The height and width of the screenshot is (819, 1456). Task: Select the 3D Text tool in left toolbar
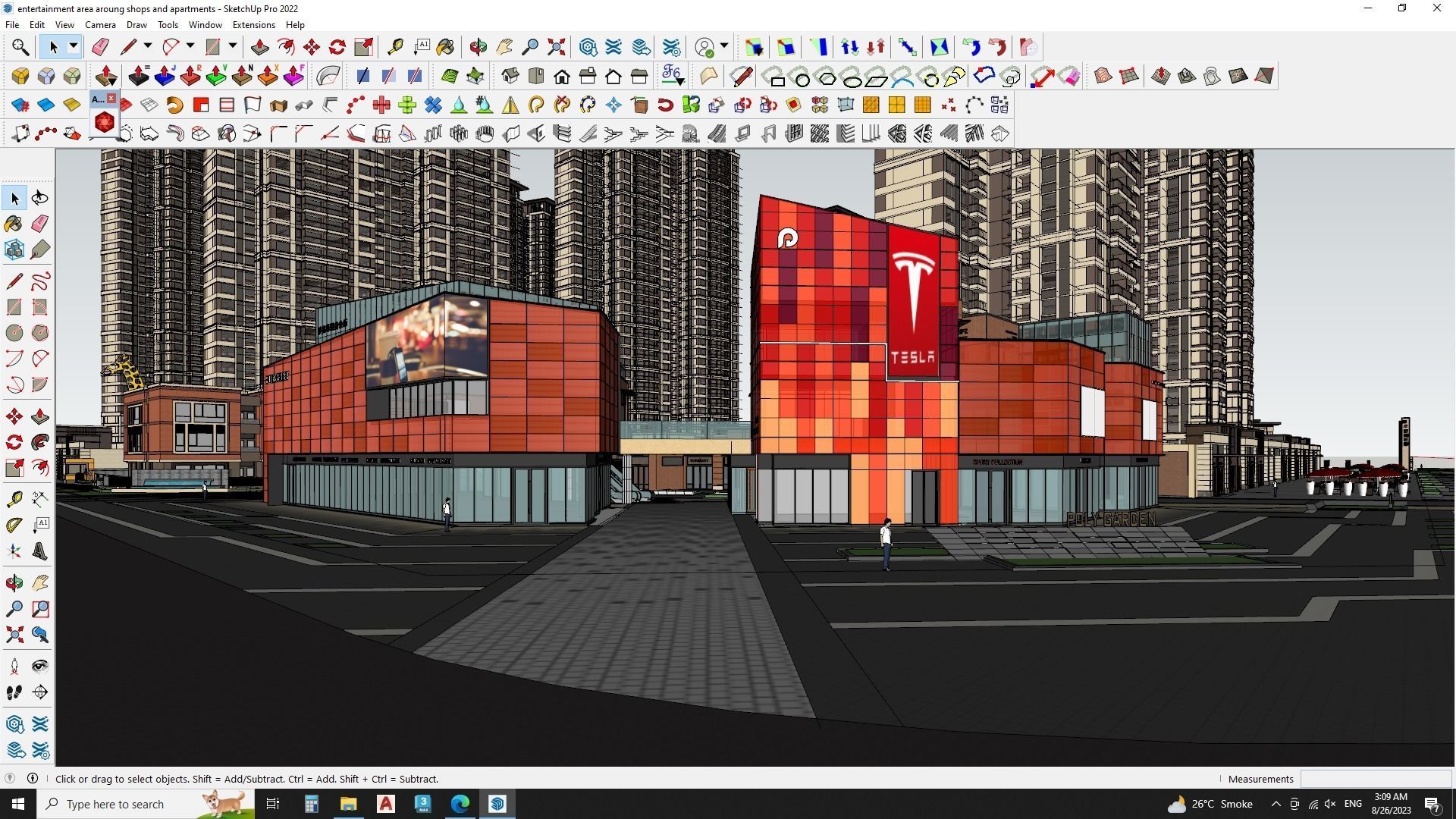pos(40,552)
